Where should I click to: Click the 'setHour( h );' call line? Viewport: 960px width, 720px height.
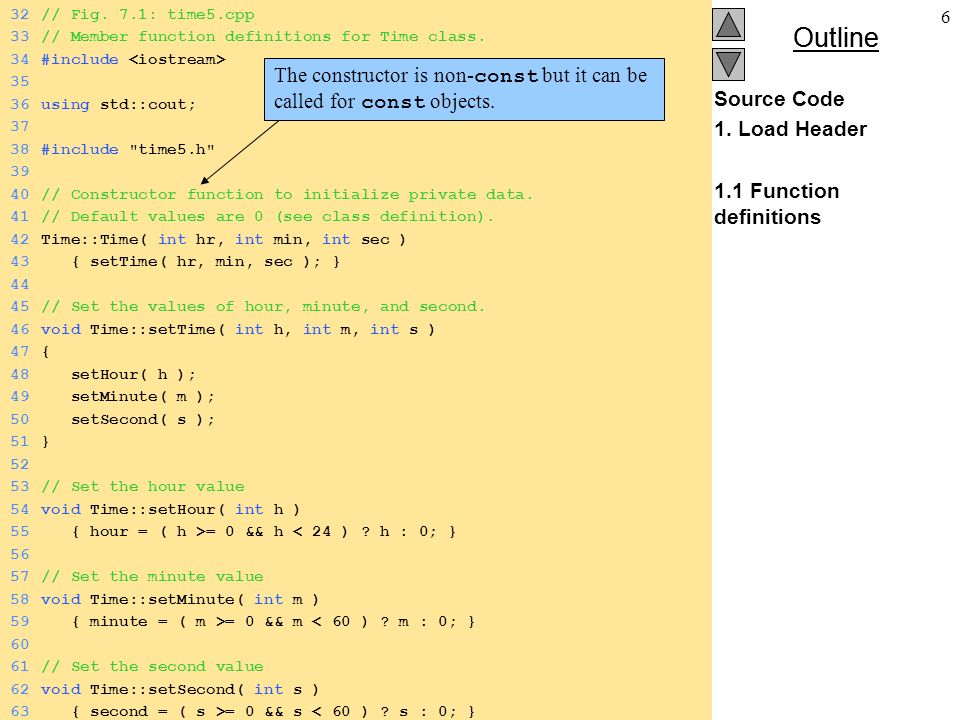point(133,375)
